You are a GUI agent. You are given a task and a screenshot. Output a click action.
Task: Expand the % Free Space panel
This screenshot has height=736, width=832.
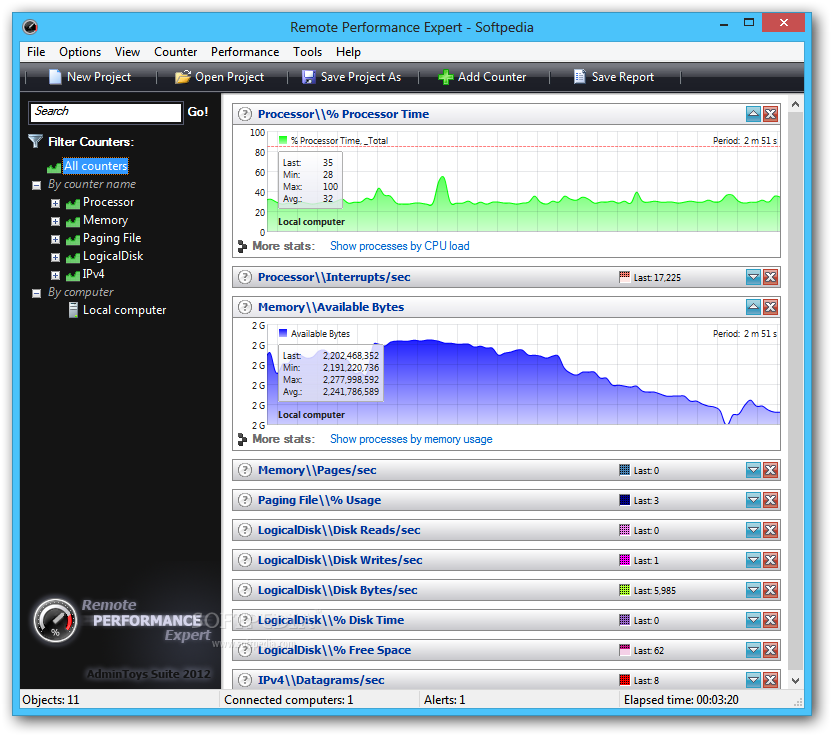[753, 650]
